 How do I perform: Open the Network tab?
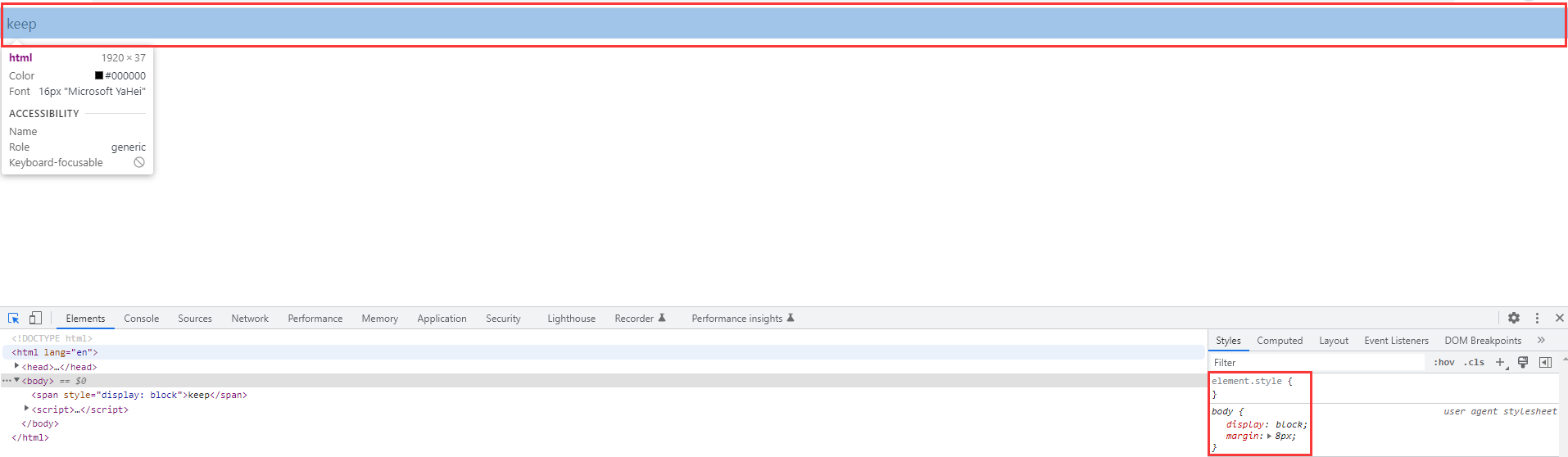[x=250, y=319]
